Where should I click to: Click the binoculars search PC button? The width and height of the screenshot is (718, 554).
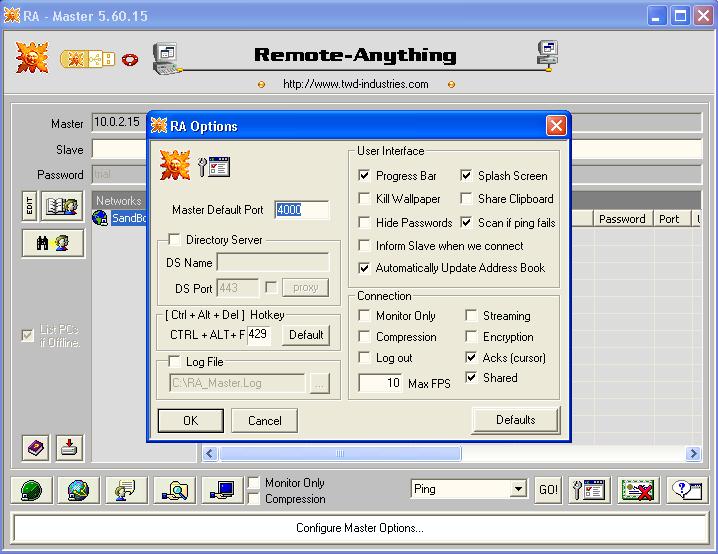pyautogui.click(x=53, y=243)
